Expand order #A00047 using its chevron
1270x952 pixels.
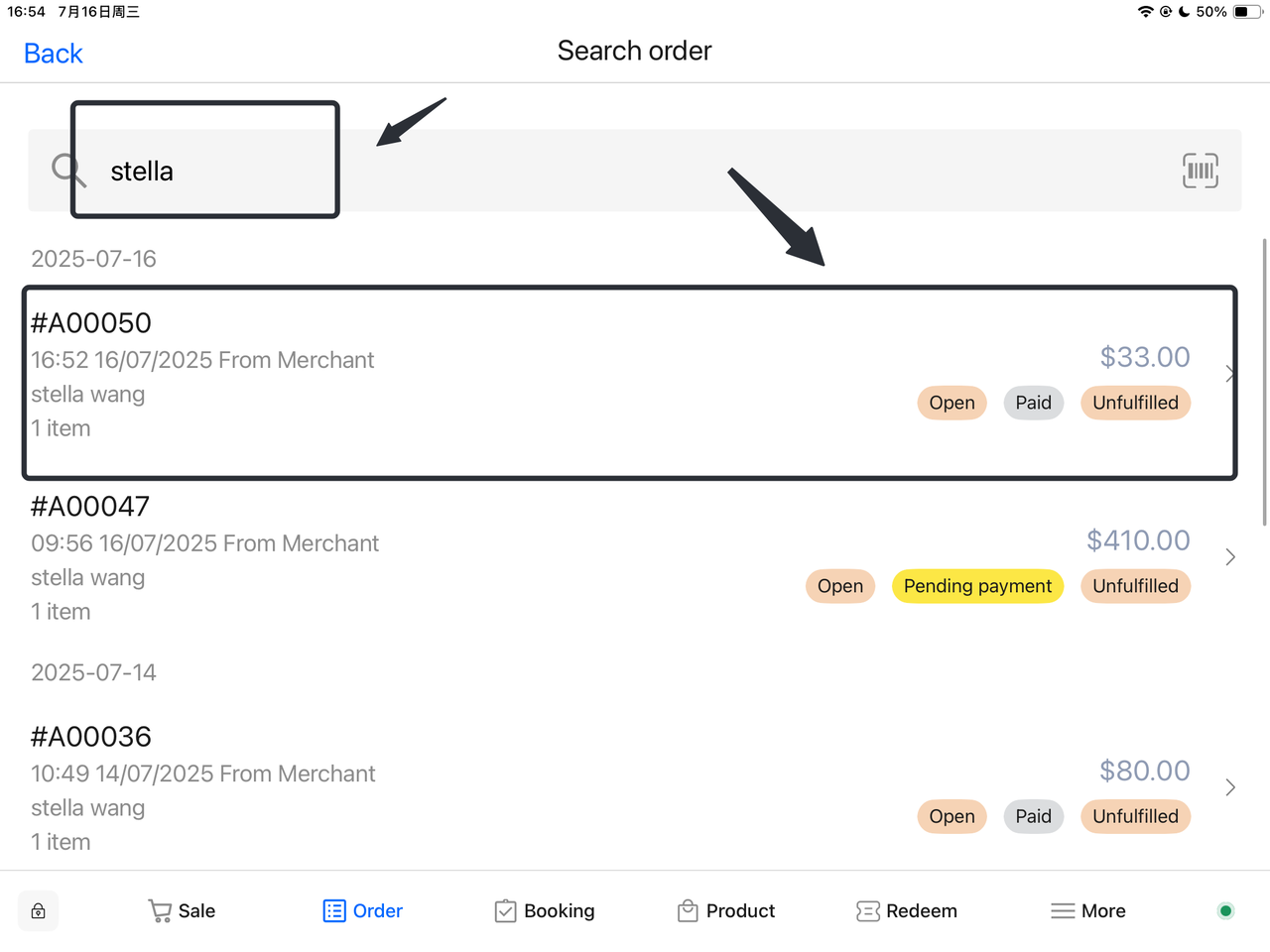tap(1230, 557)
